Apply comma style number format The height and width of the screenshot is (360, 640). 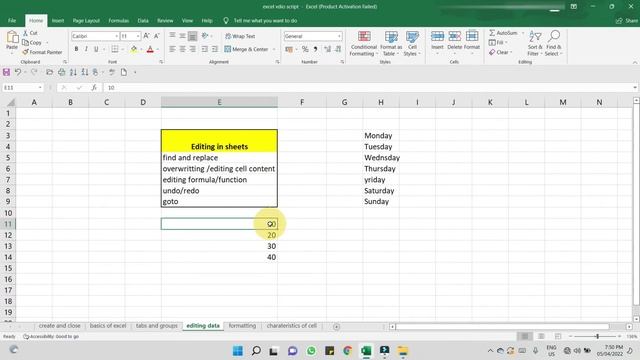click(x=315, y=49)
